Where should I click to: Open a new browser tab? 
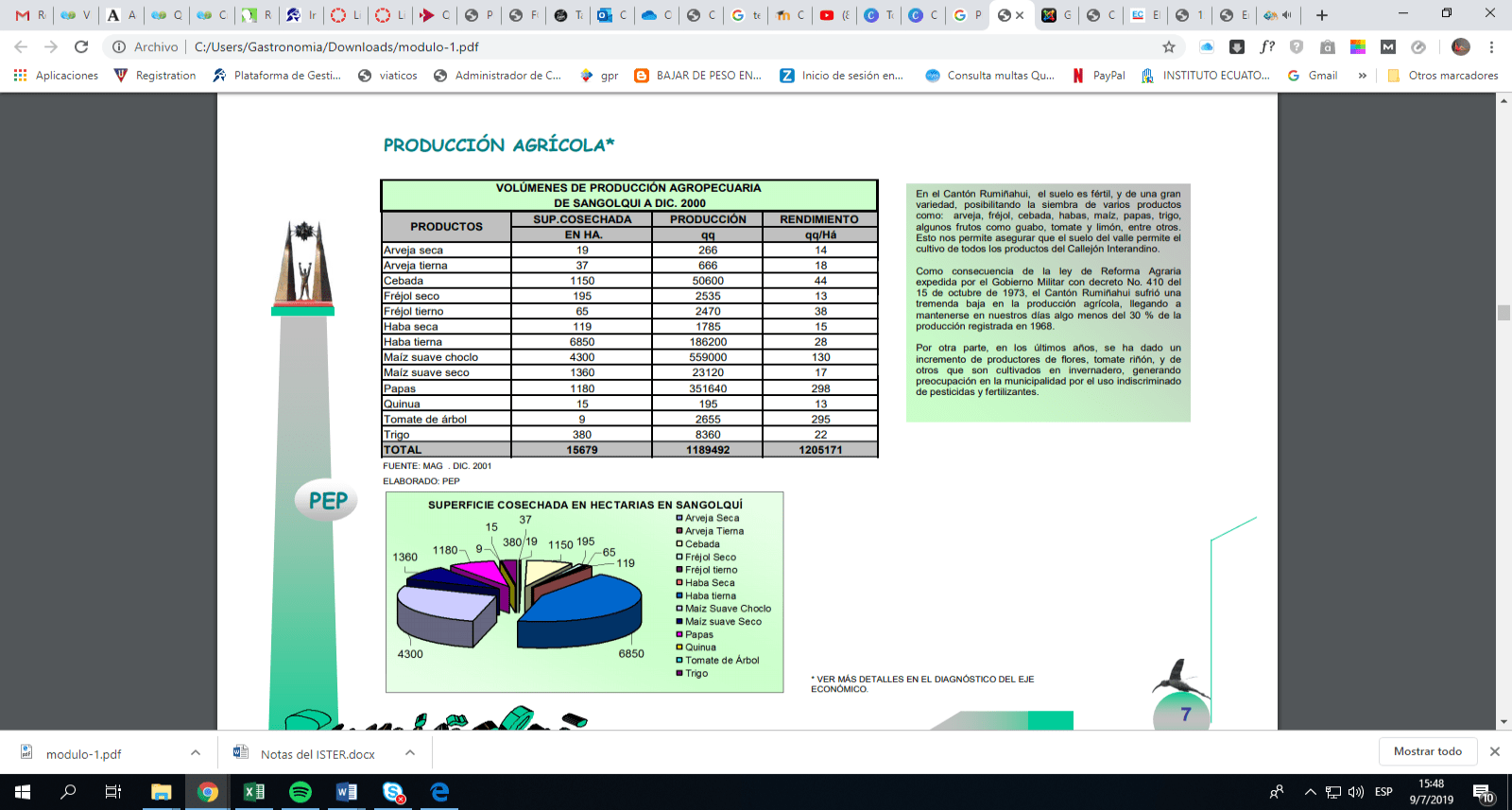[1322, 15]
